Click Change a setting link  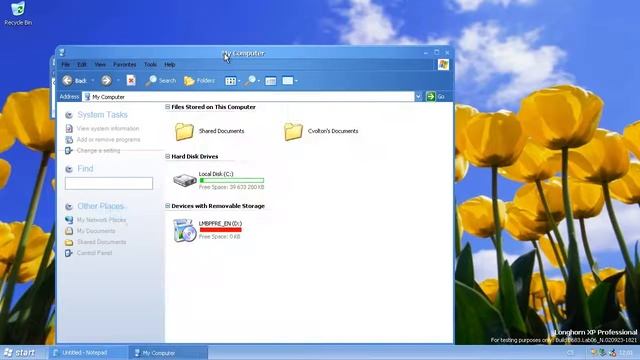pos(98,151)
